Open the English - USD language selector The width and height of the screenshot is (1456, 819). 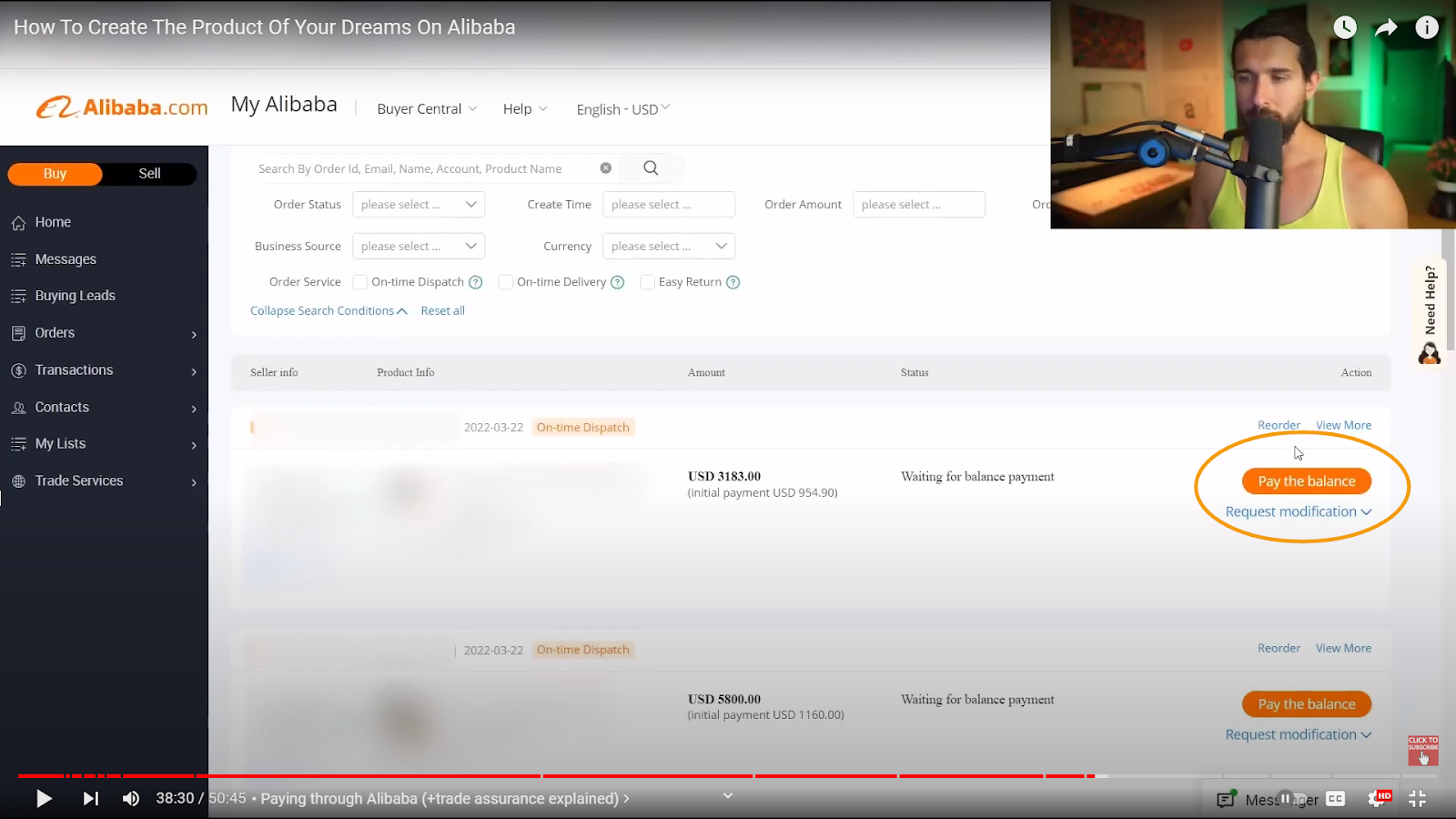(623, 108)
